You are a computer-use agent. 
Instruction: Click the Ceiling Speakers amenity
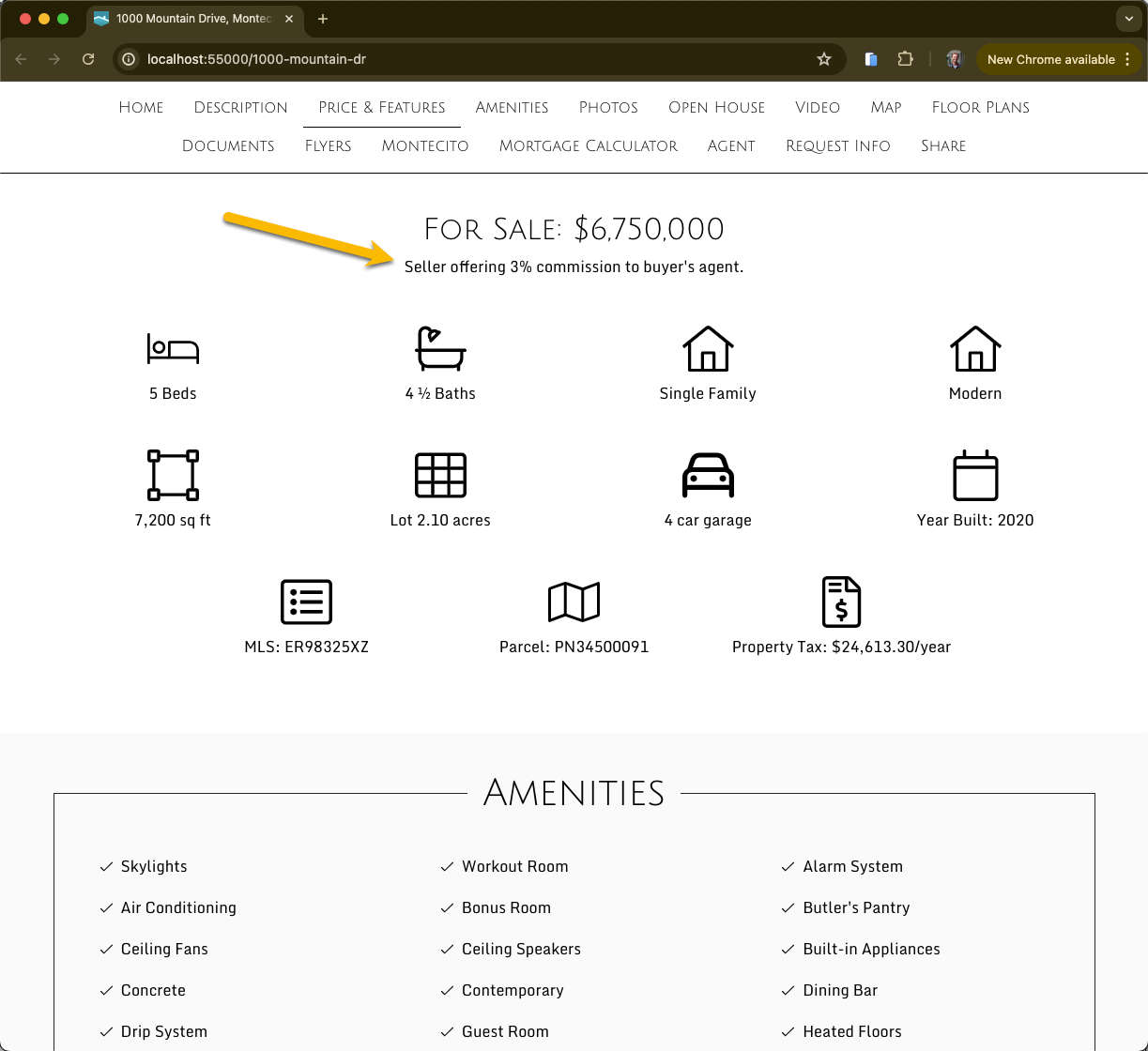pyautogui.click(x=521, y=949)
